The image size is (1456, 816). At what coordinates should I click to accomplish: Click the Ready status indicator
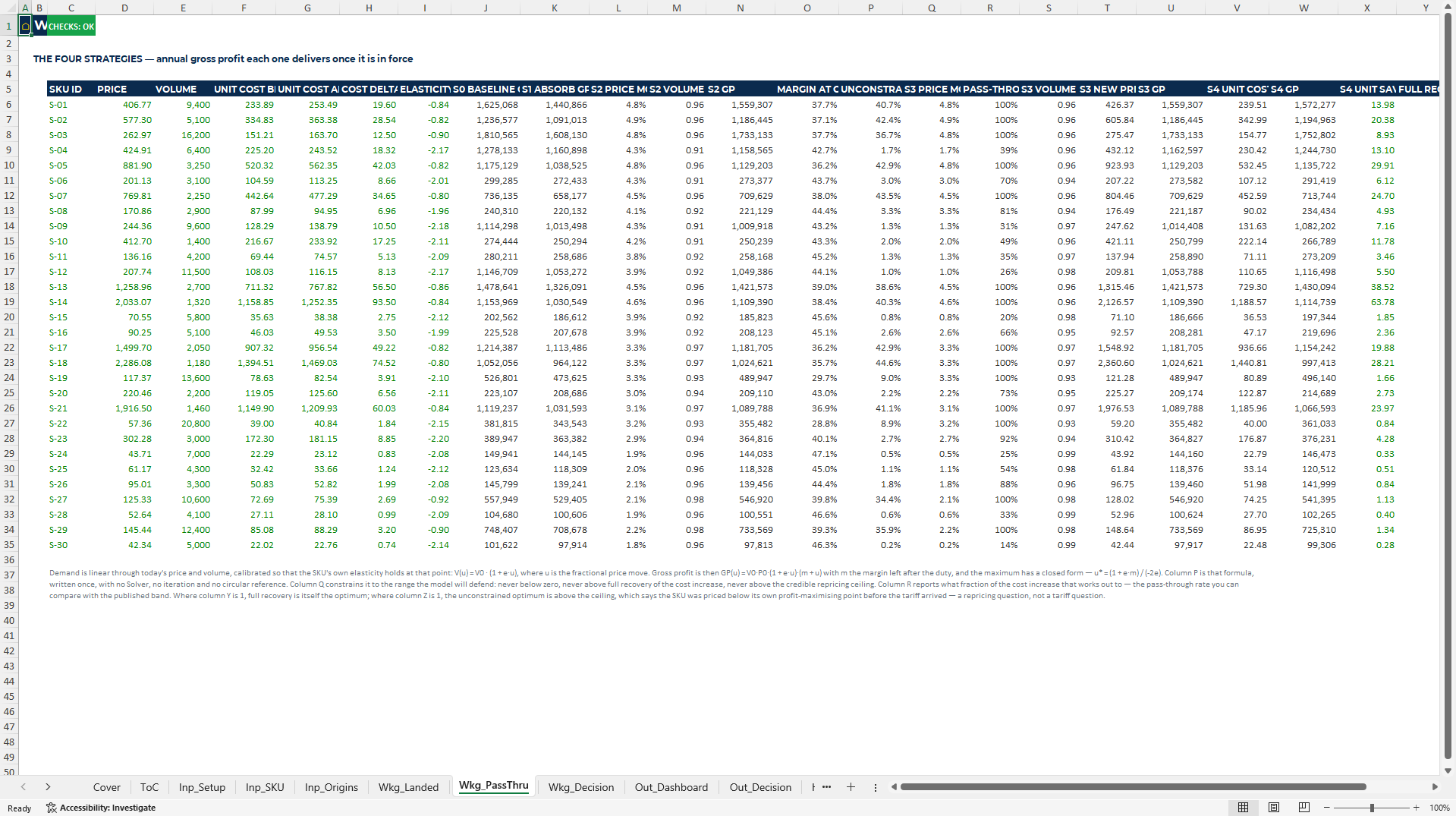click(20, 808)
